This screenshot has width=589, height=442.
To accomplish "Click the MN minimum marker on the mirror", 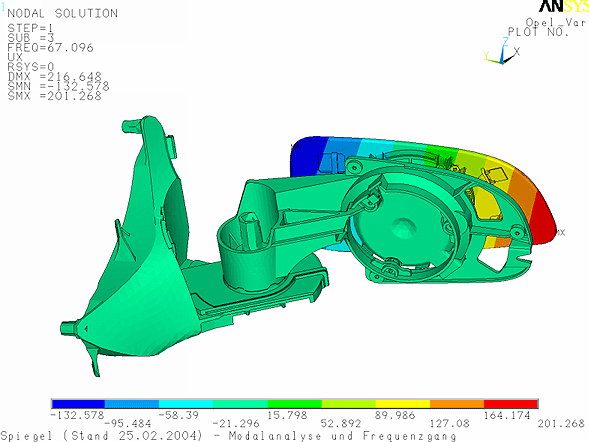I will [296, 147].
